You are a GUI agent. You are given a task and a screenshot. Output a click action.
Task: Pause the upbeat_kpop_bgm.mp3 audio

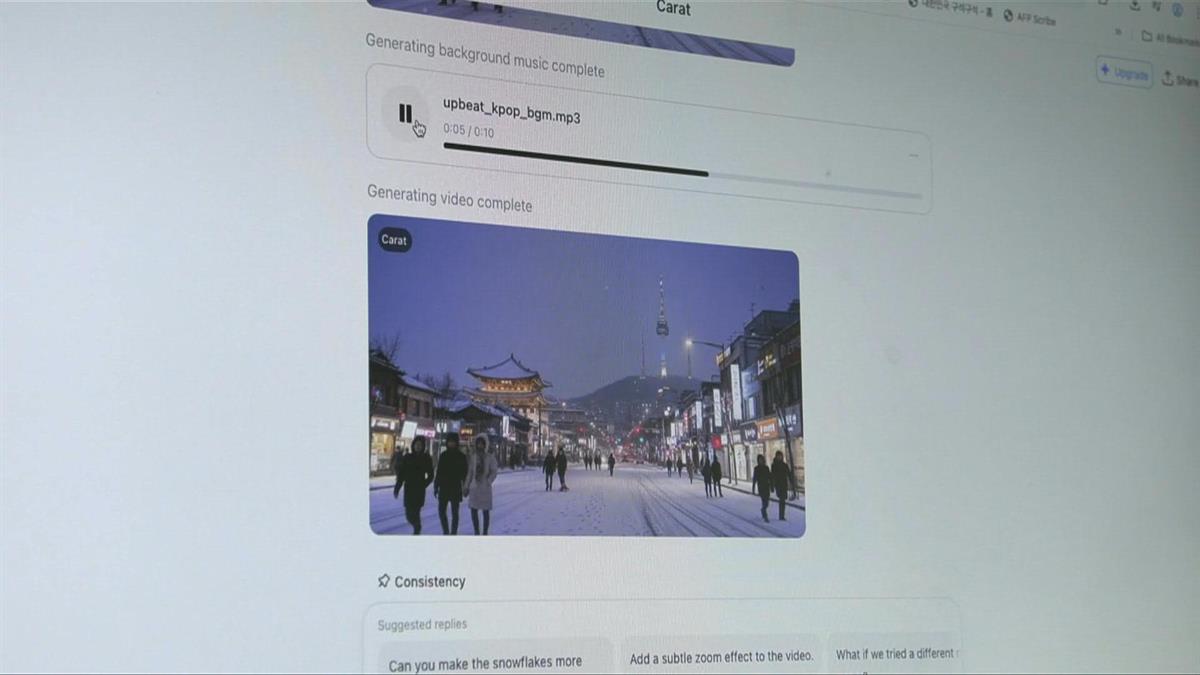point(405,113)
